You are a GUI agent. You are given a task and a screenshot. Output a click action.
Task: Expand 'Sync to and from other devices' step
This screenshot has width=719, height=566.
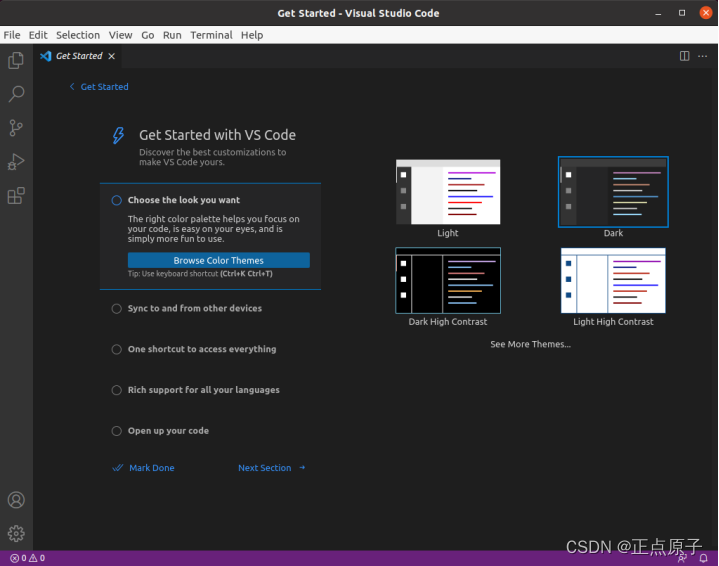tap(195, 308)
